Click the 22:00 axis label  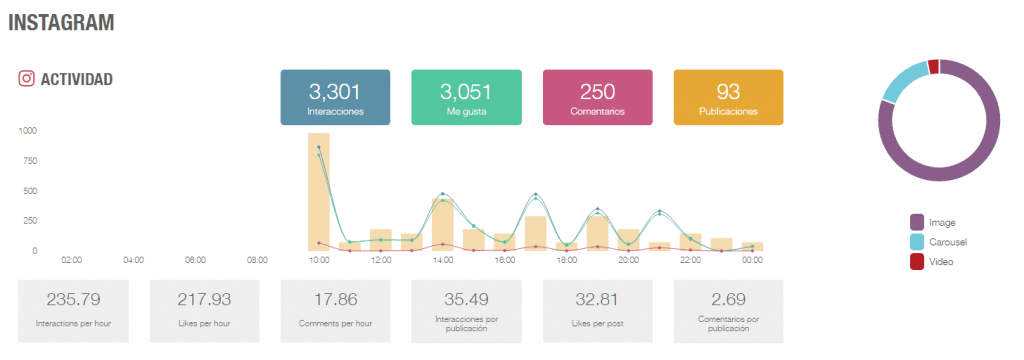pyautogui.click(x=690, y=260)
